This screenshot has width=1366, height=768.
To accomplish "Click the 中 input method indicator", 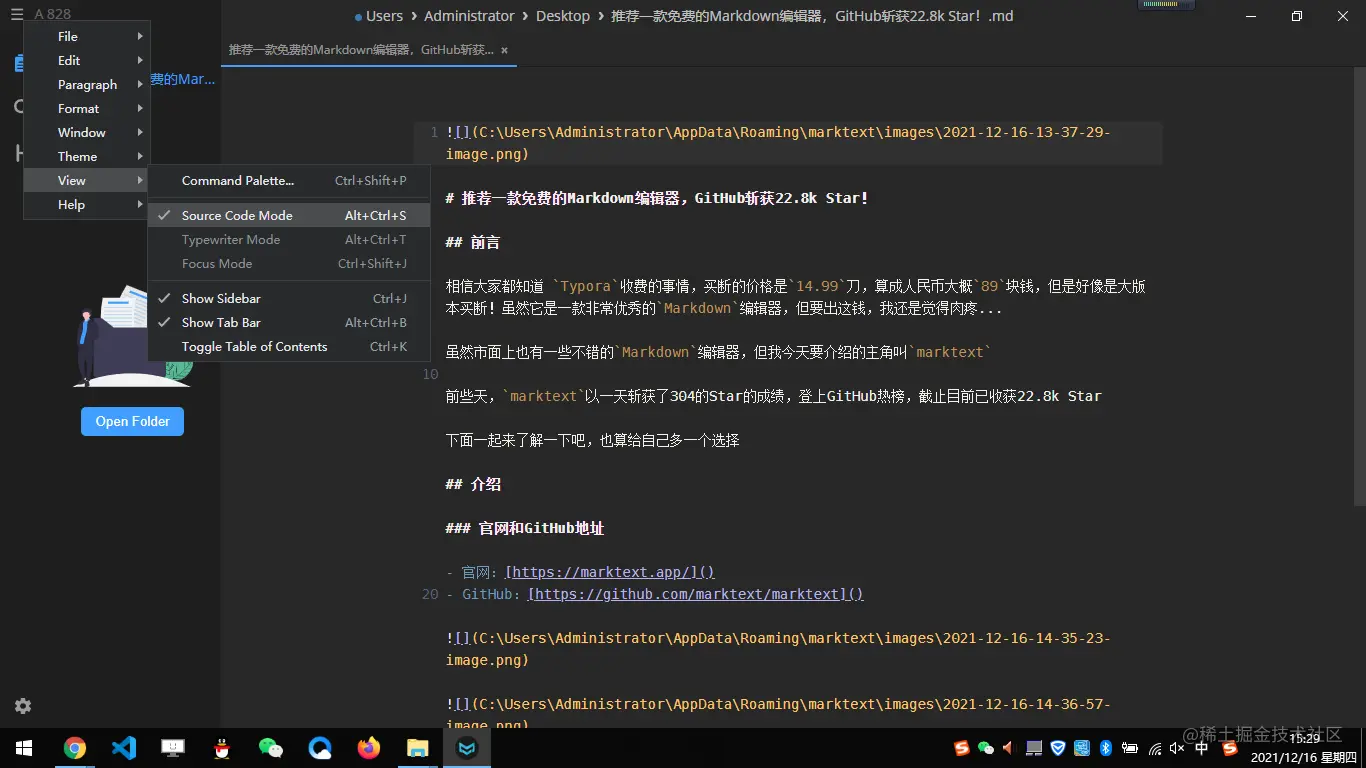I will pos(1202,748).
